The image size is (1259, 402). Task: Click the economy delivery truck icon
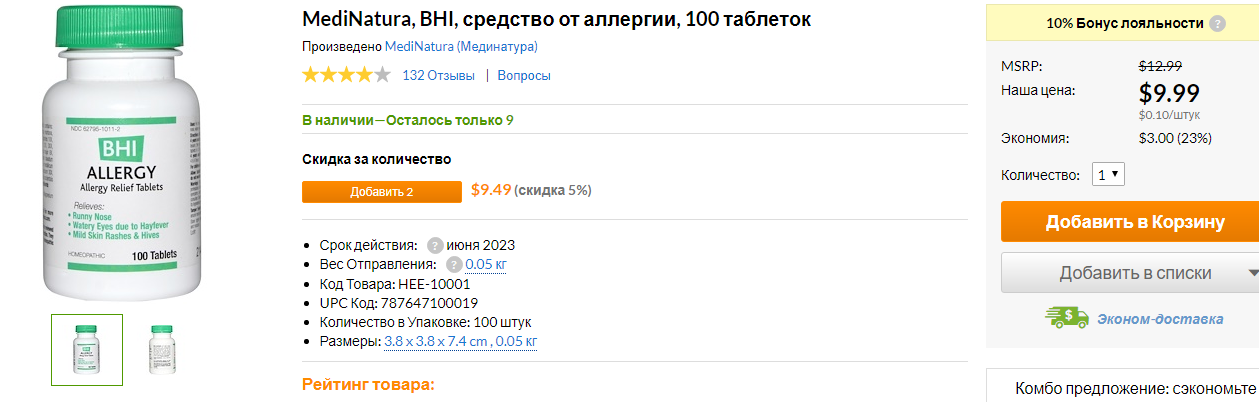pos(1066,318)
